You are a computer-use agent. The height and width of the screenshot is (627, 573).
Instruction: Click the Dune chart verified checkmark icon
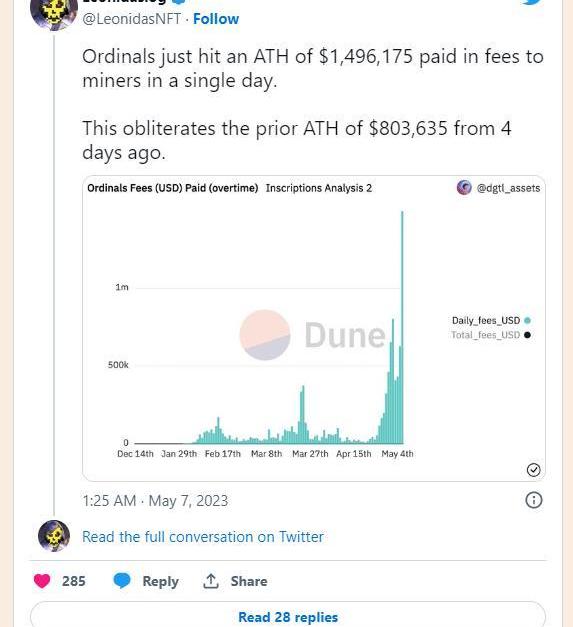[534, 470]
